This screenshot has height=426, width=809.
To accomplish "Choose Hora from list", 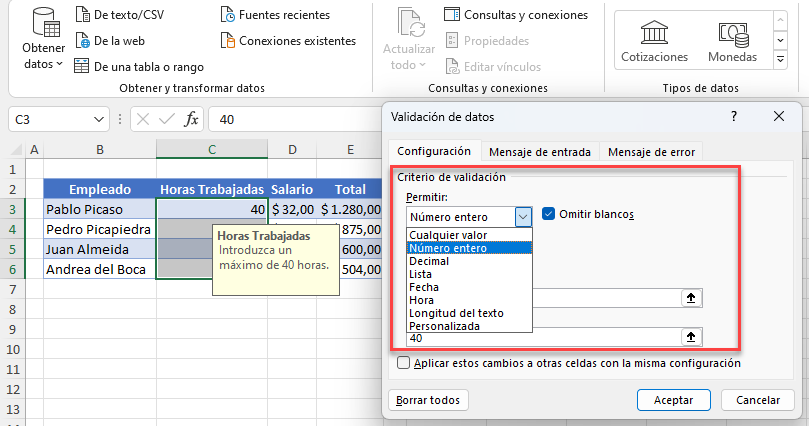I will click(469, 300).
